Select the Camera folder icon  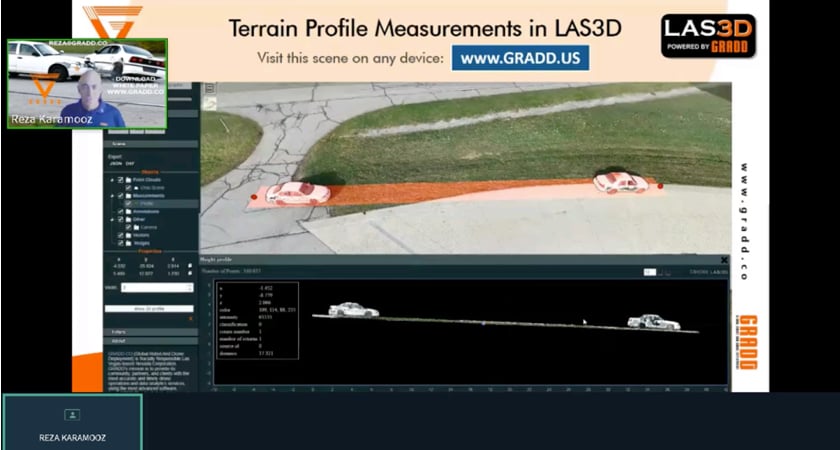point(137,228)
